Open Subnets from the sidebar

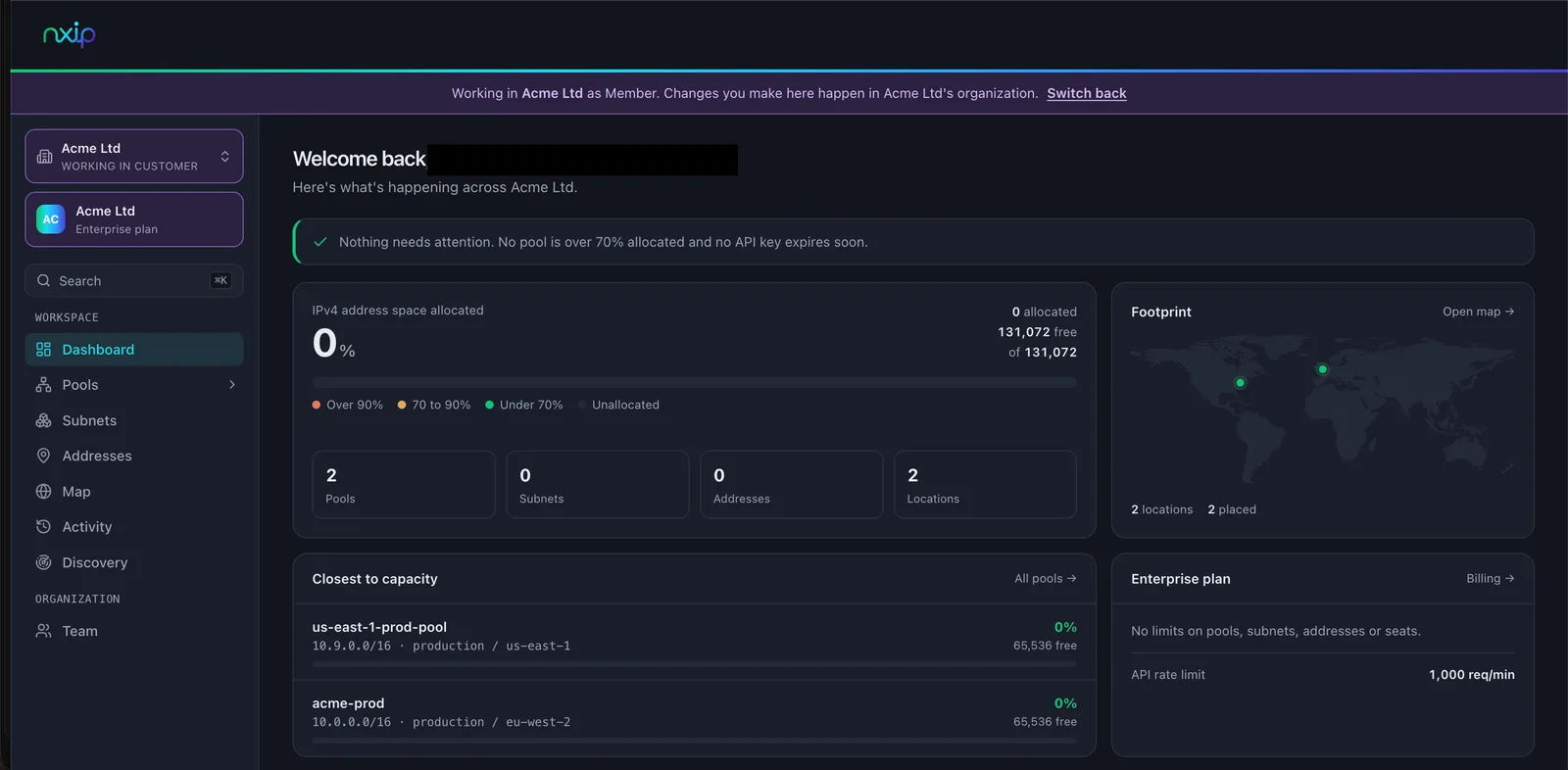(x=134, y=420)
